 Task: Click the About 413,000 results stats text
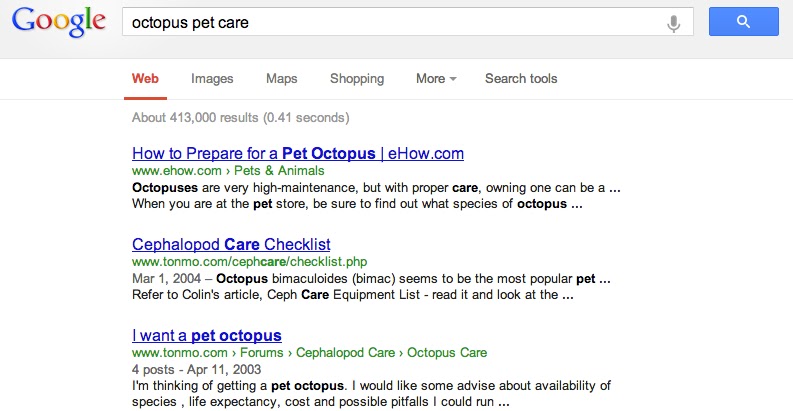[241, 117]
